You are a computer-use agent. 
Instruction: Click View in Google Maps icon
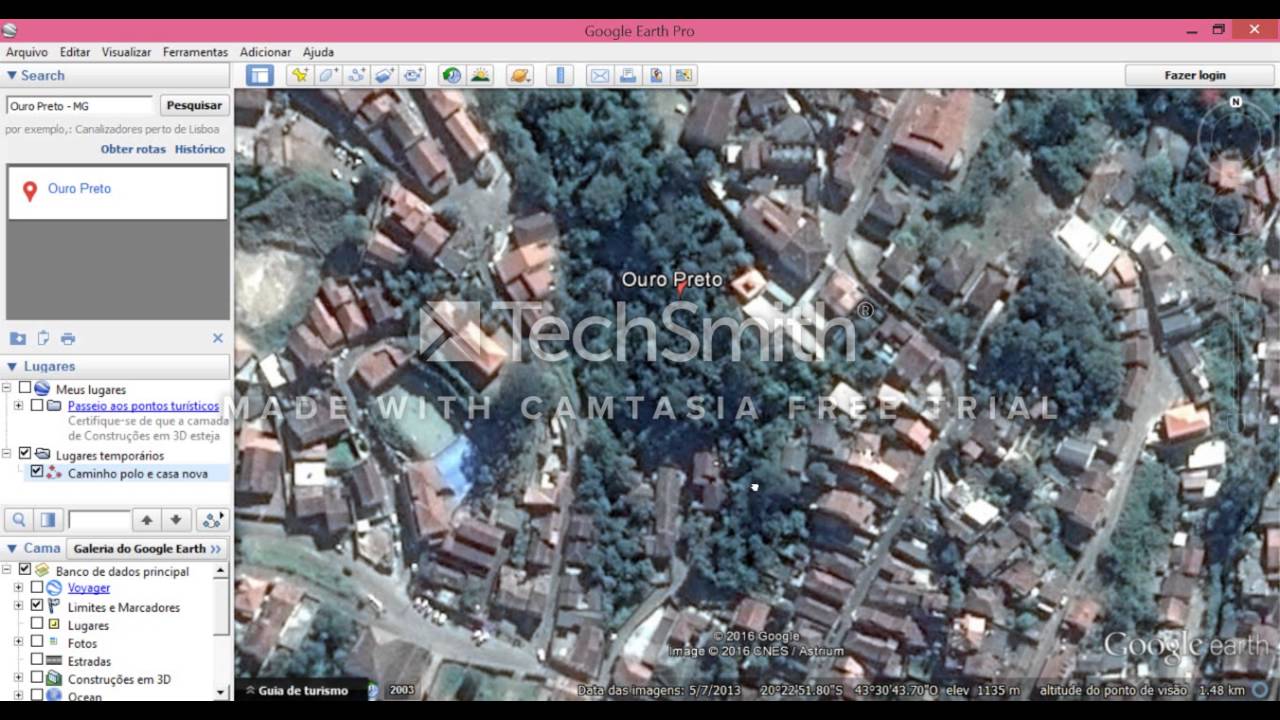point(656,75)
